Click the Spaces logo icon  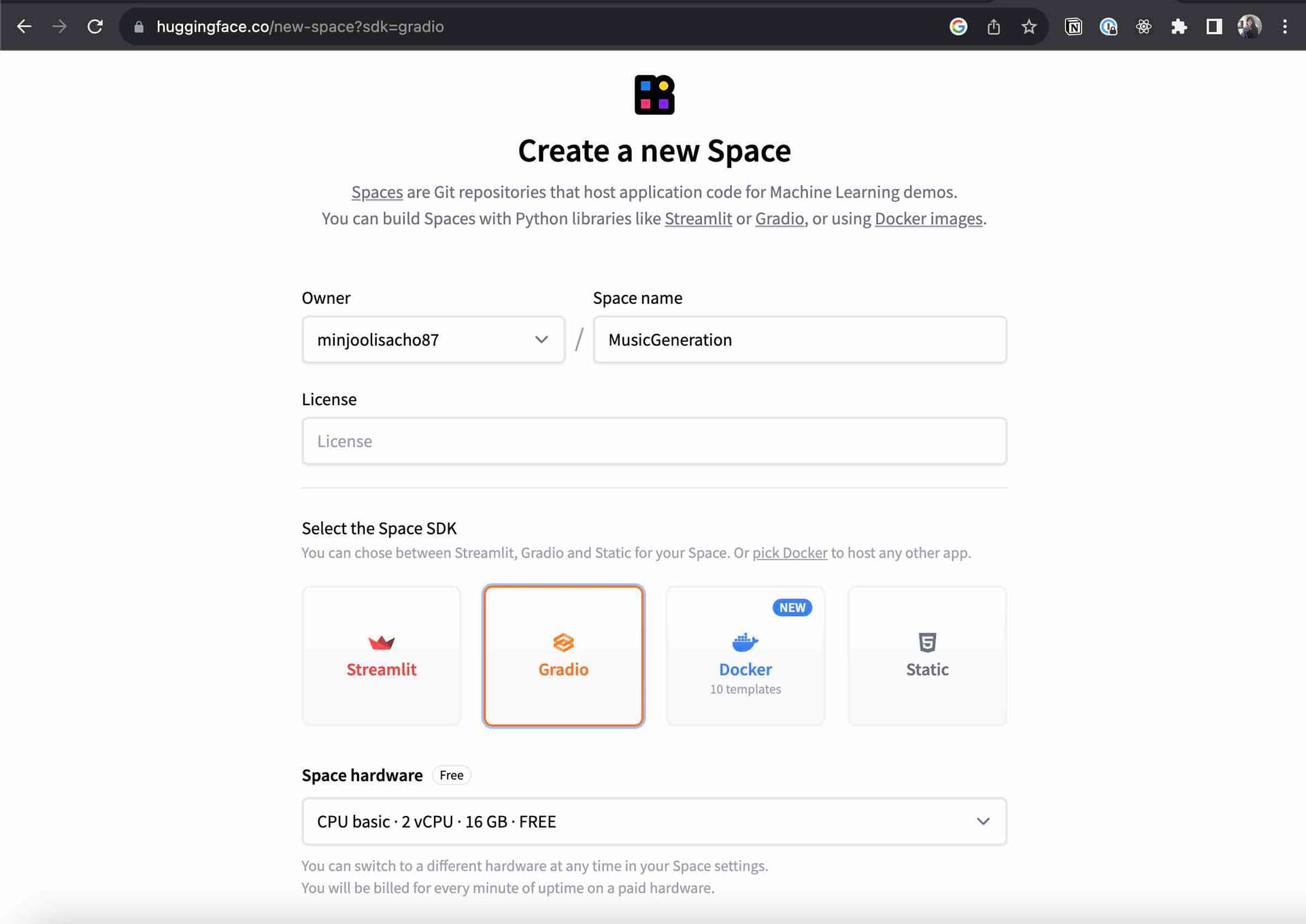(x=654, y=95)
